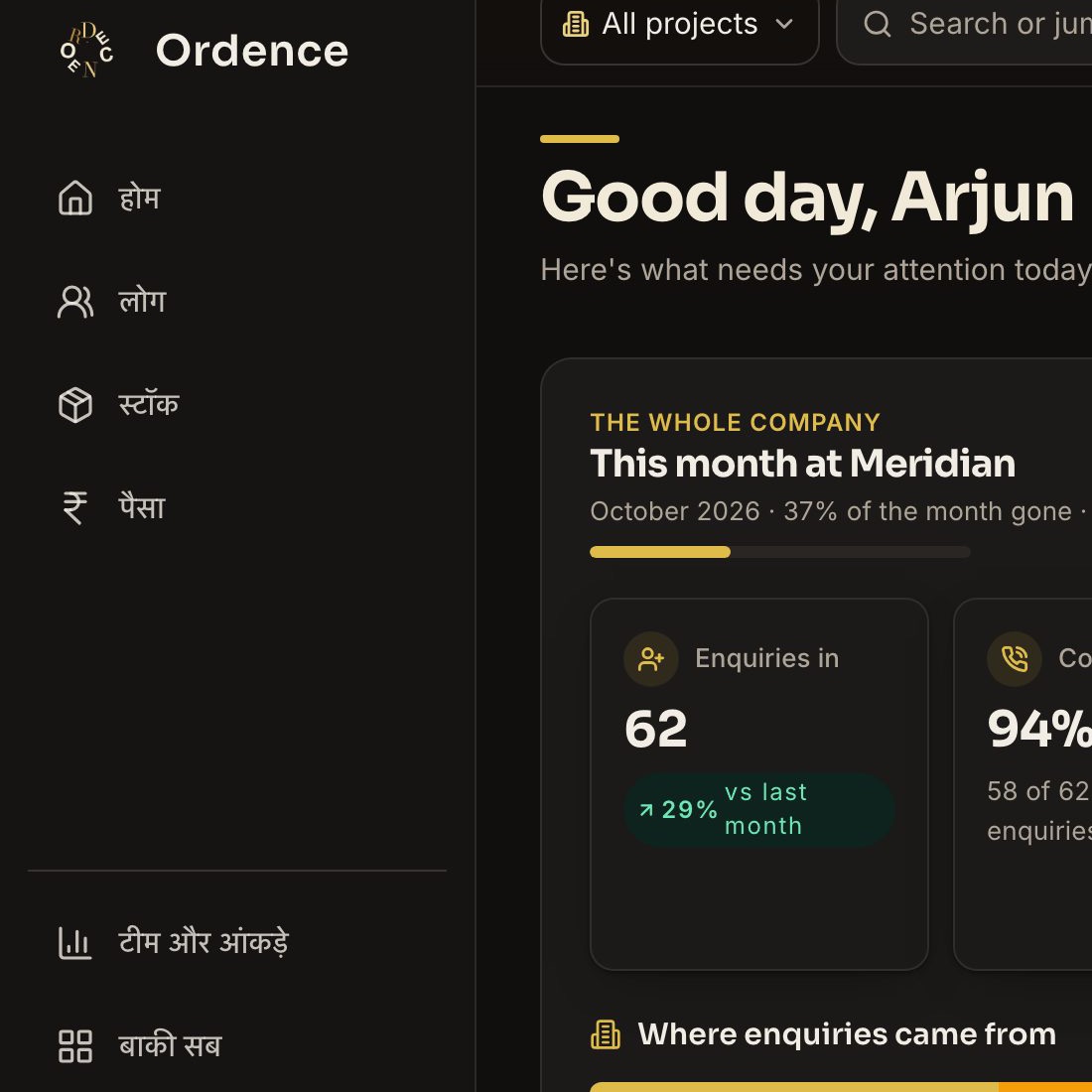Image resolution: width=1092 pixels, height=1092 pixels.
Task: Open the होम menu item
Action: coord(237,198)
